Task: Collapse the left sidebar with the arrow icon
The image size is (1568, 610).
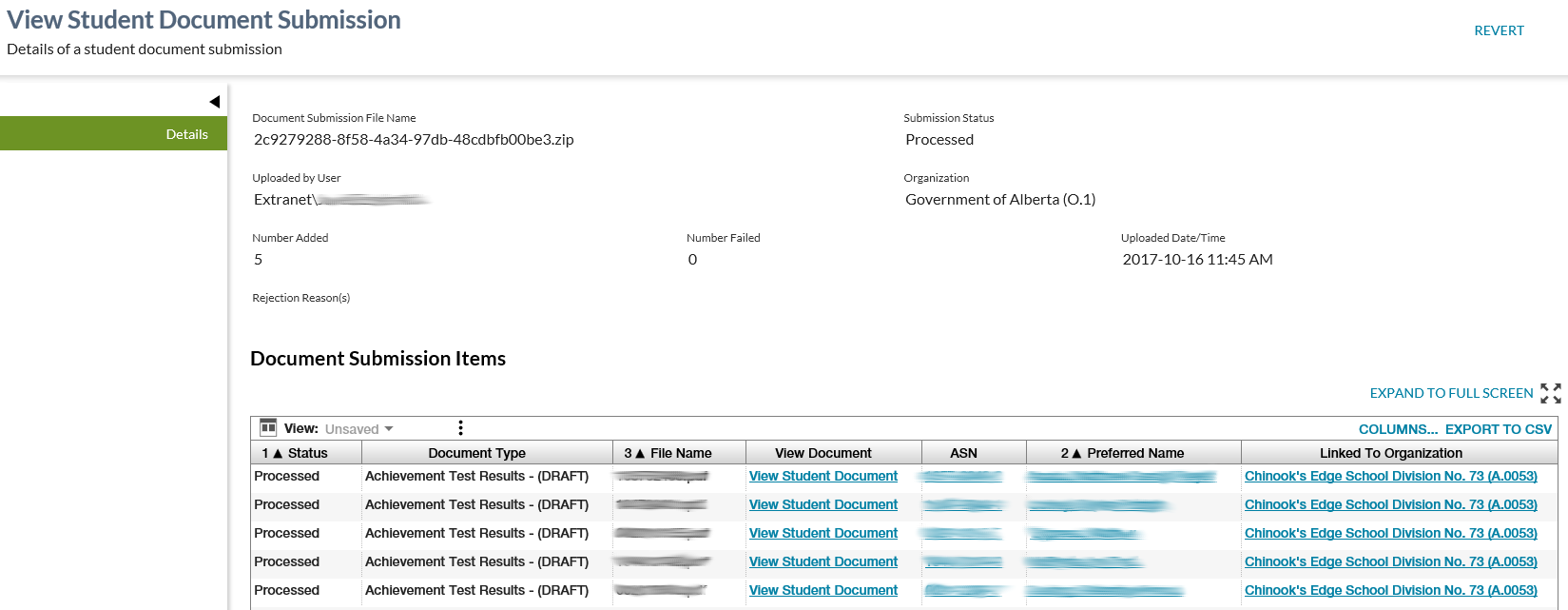Action: (x=215, y=102)
